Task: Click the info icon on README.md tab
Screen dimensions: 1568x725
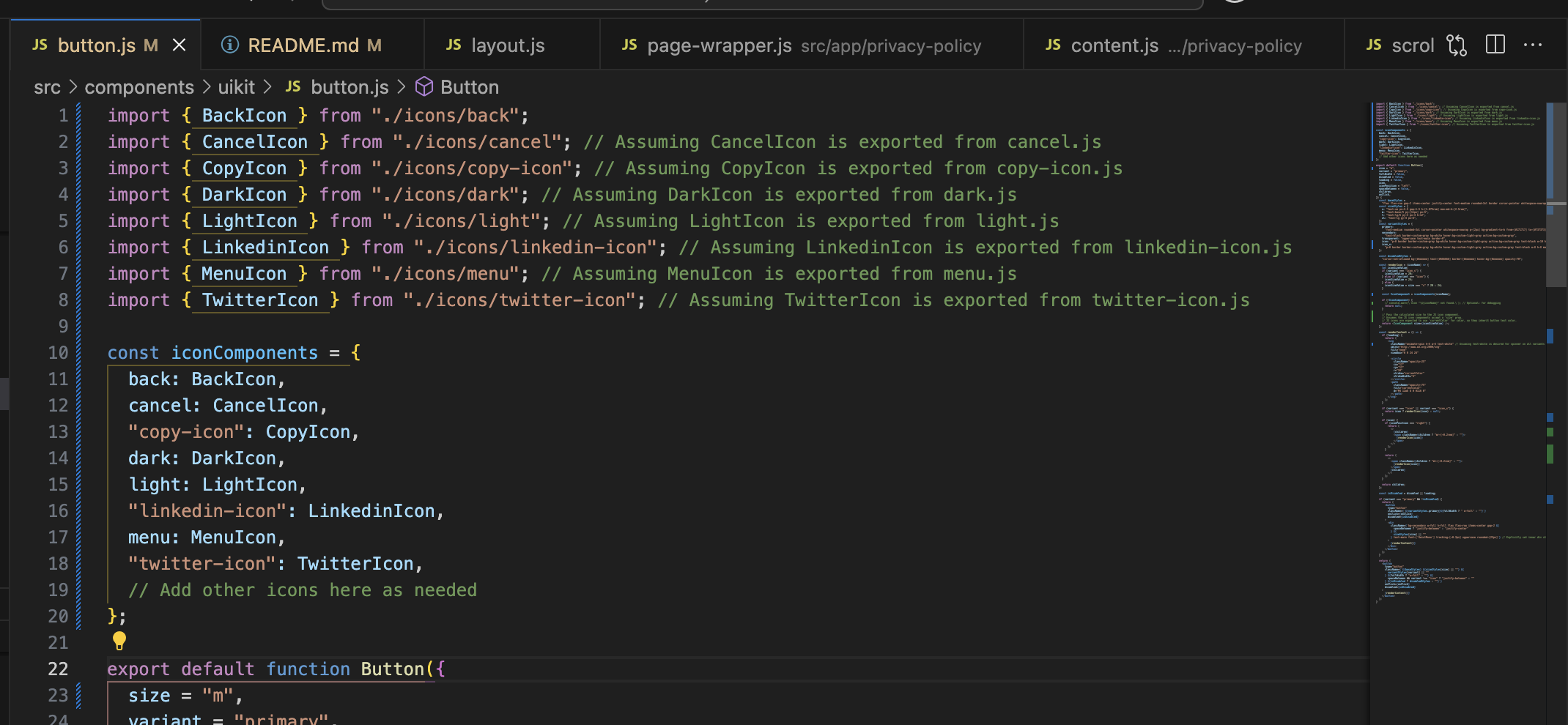Action: click(x=230, y=45)
